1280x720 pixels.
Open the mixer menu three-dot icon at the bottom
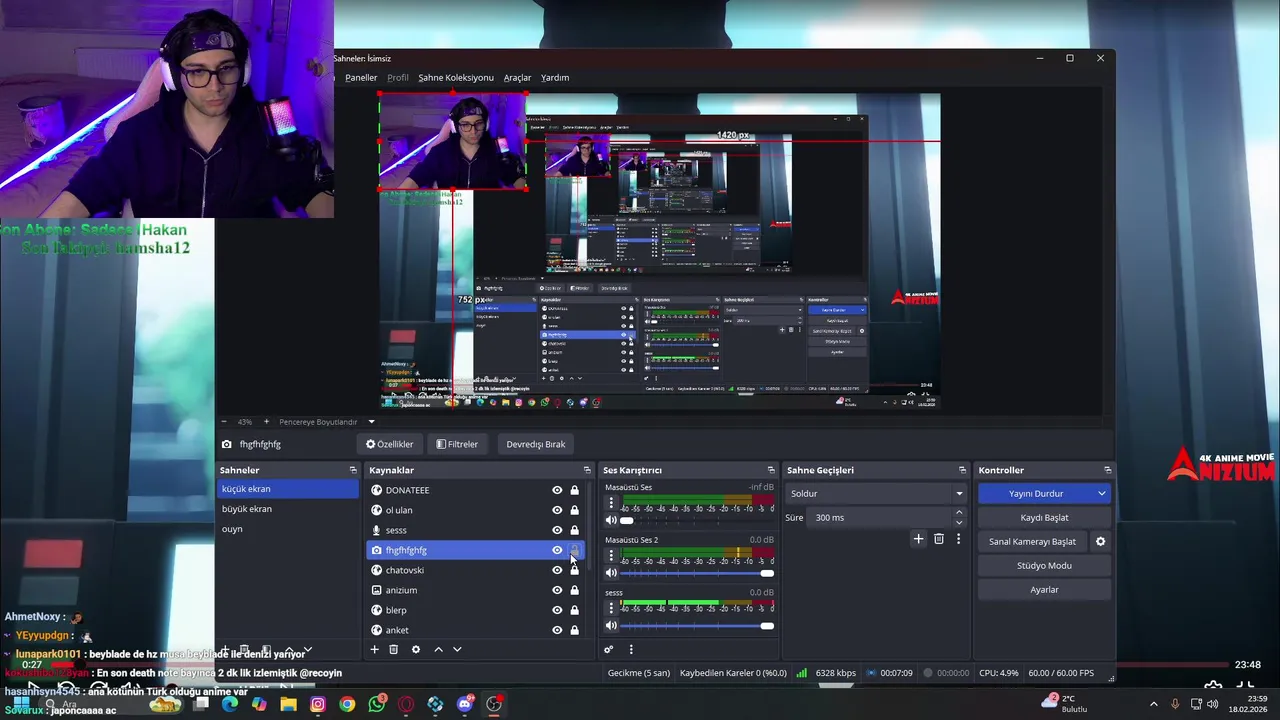pos(631,649)
